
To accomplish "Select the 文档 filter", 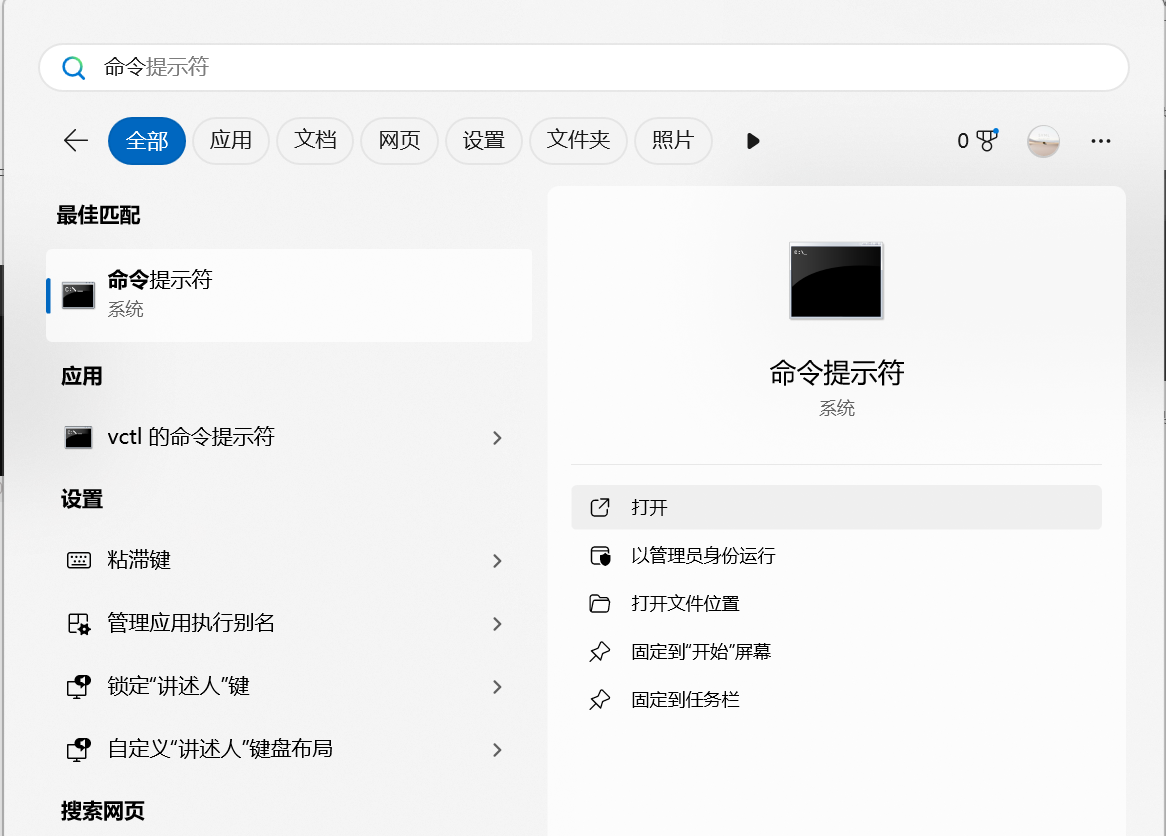I will (315, 141).
